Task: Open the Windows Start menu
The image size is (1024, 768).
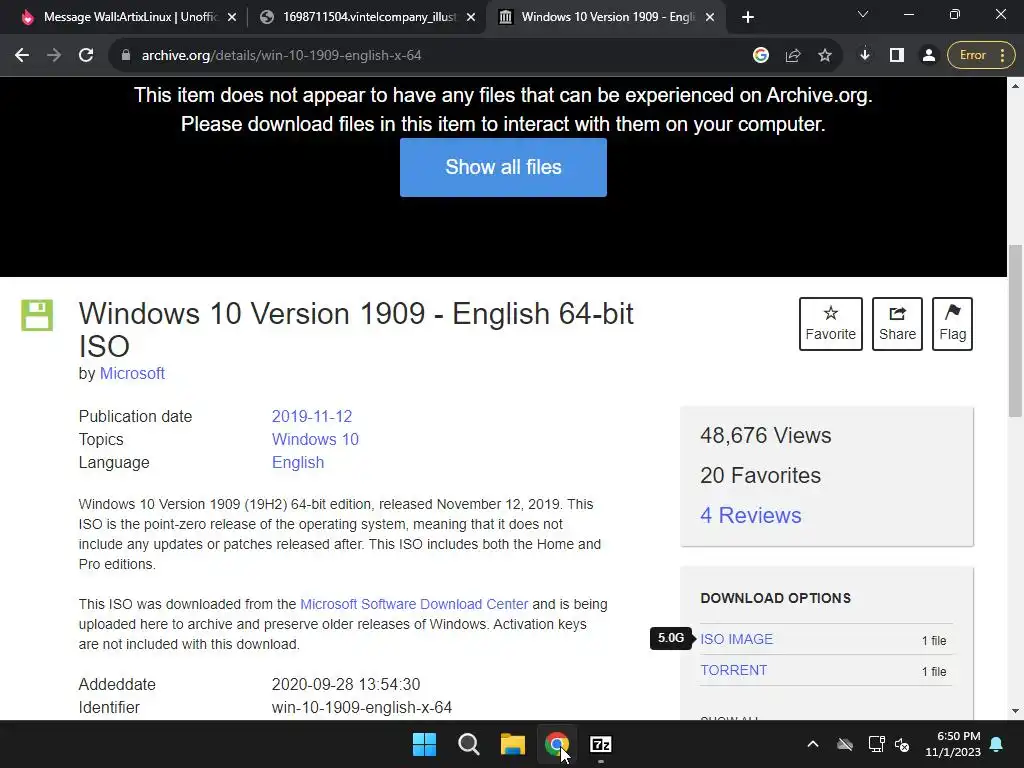Action: pos(424,744)
